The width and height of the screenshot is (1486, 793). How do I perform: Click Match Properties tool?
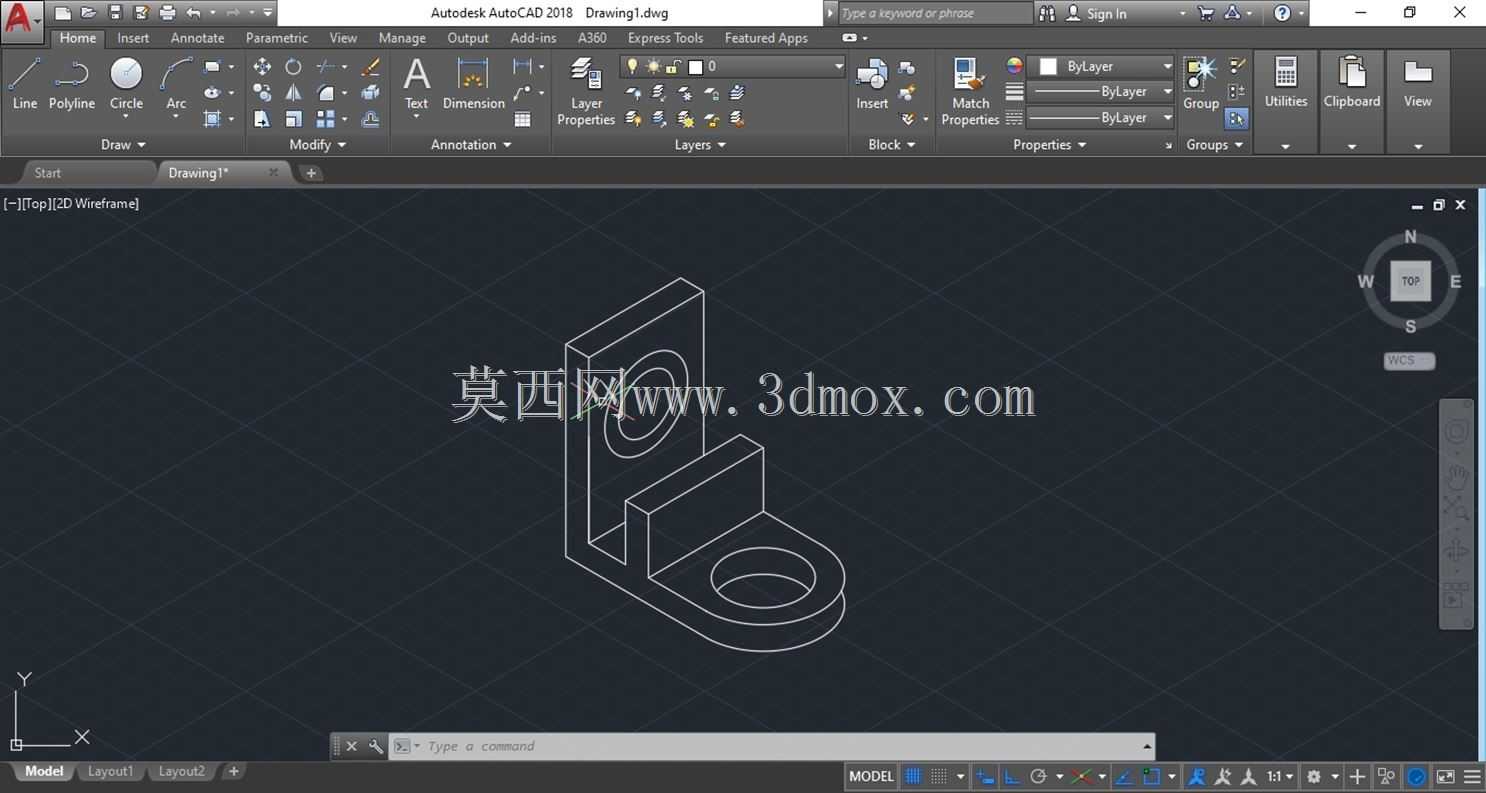(x=970, y=92)
